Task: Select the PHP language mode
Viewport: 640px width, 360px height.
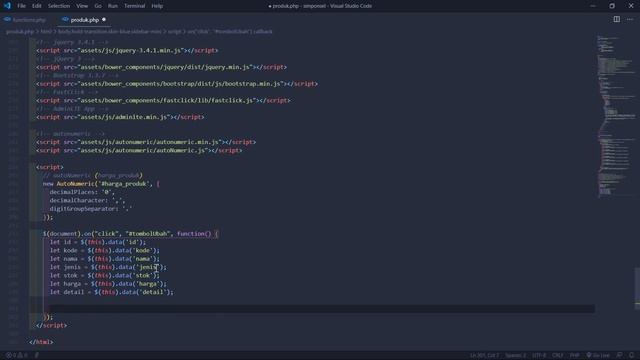Action: pyautogui.click(x=574, y=355)
